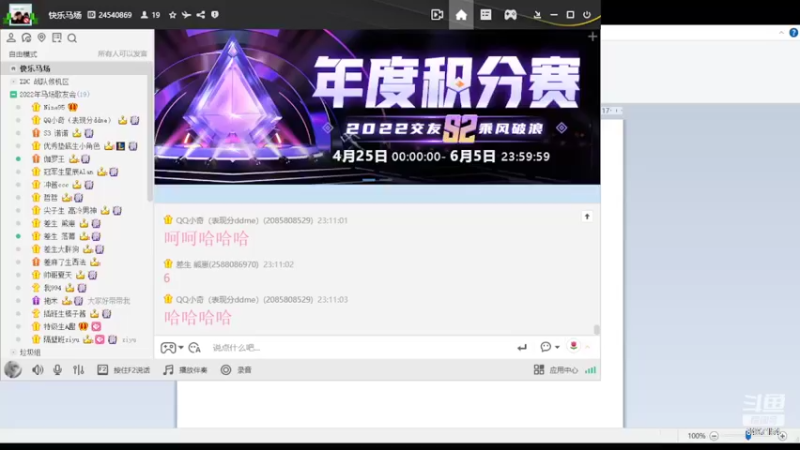
Task: Select user Nine95 in the member list
Action: click(54, 107)
